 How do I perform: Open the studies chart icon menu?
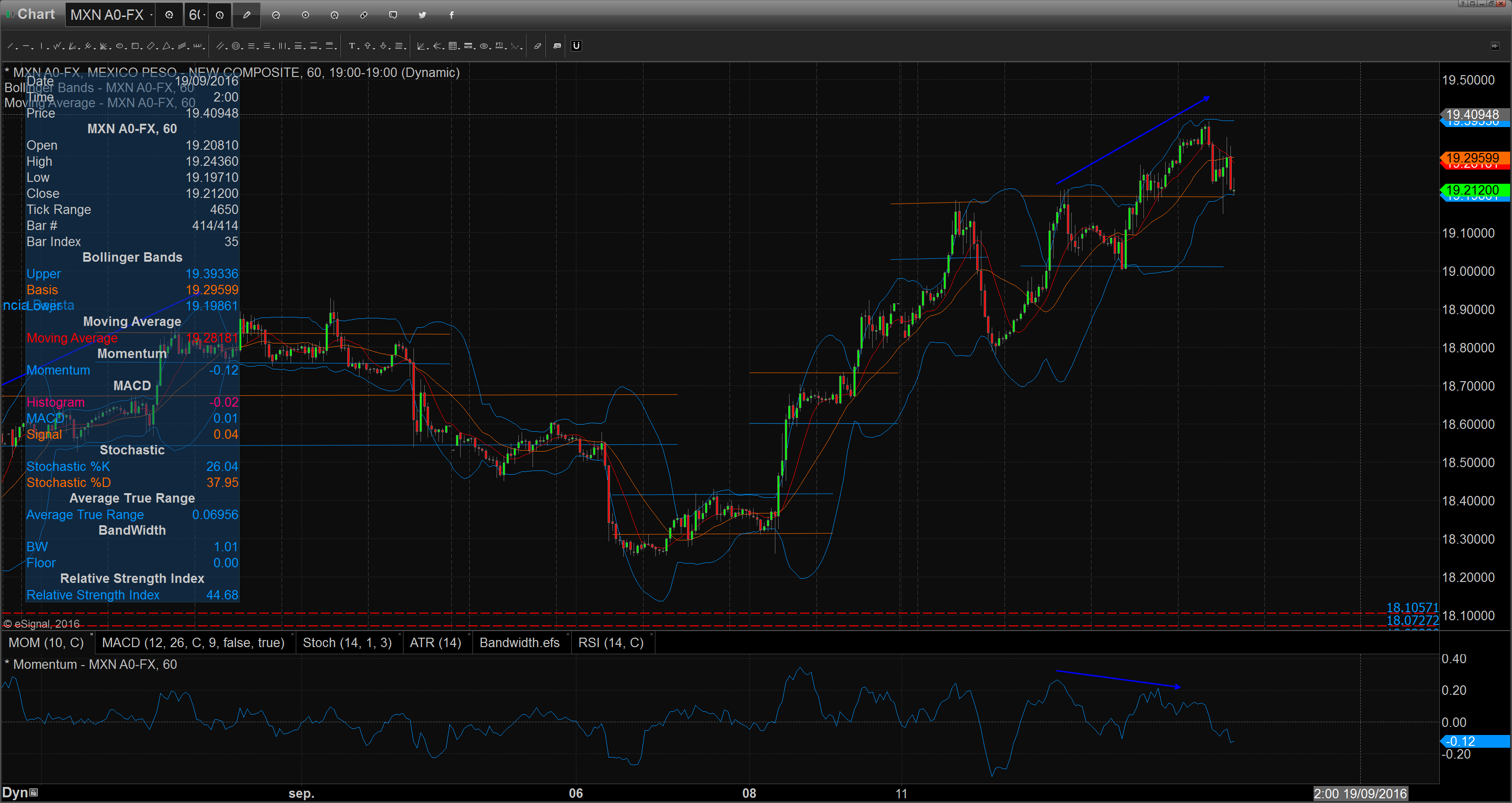[x=276, y=15]
